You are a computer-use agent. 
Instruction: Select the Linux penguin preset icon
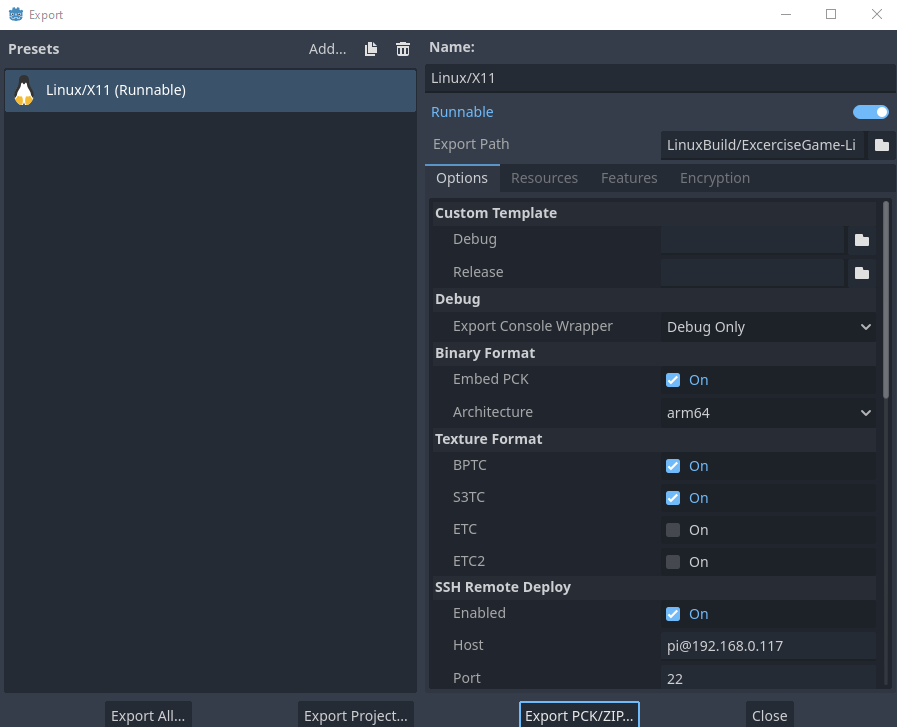click(x=24, y=90)
